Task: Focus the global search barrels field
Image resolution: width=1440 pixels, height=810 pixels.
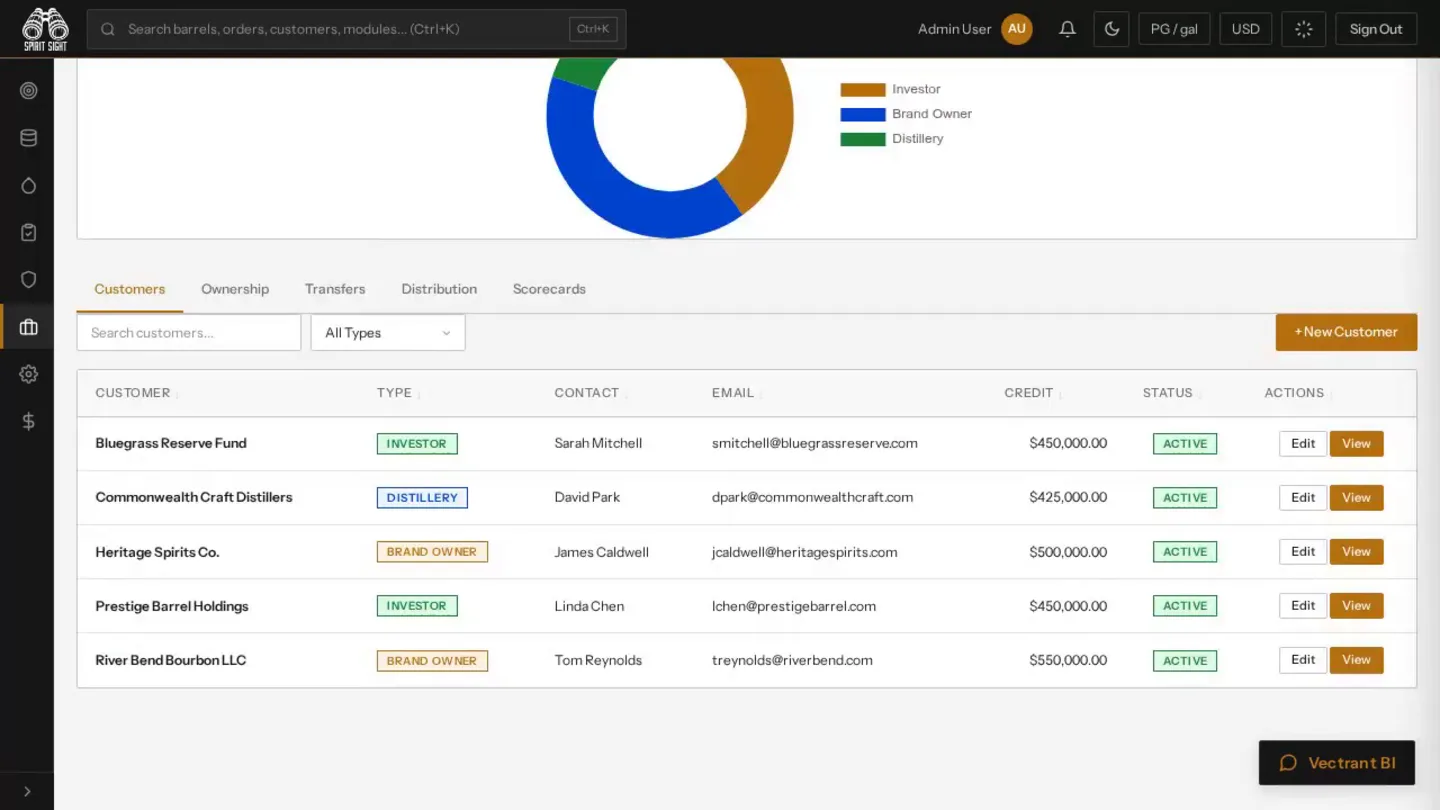Action: 356,29
